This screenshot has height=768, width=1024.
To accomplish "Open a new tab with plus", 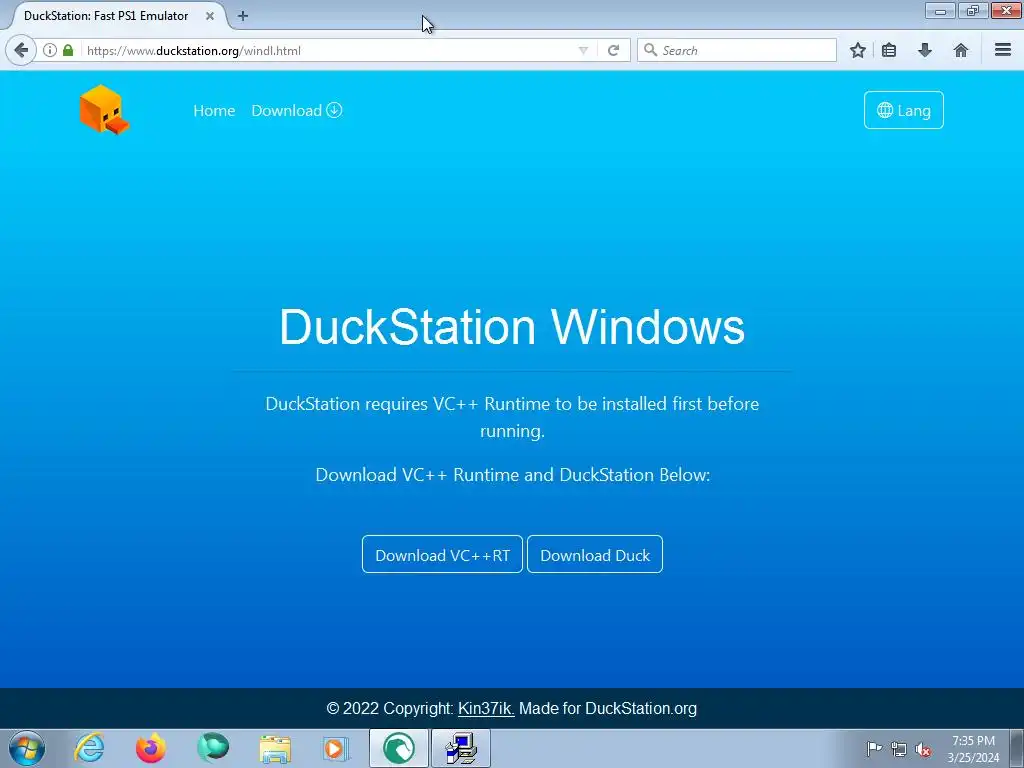I will click(x=243, y=16).
